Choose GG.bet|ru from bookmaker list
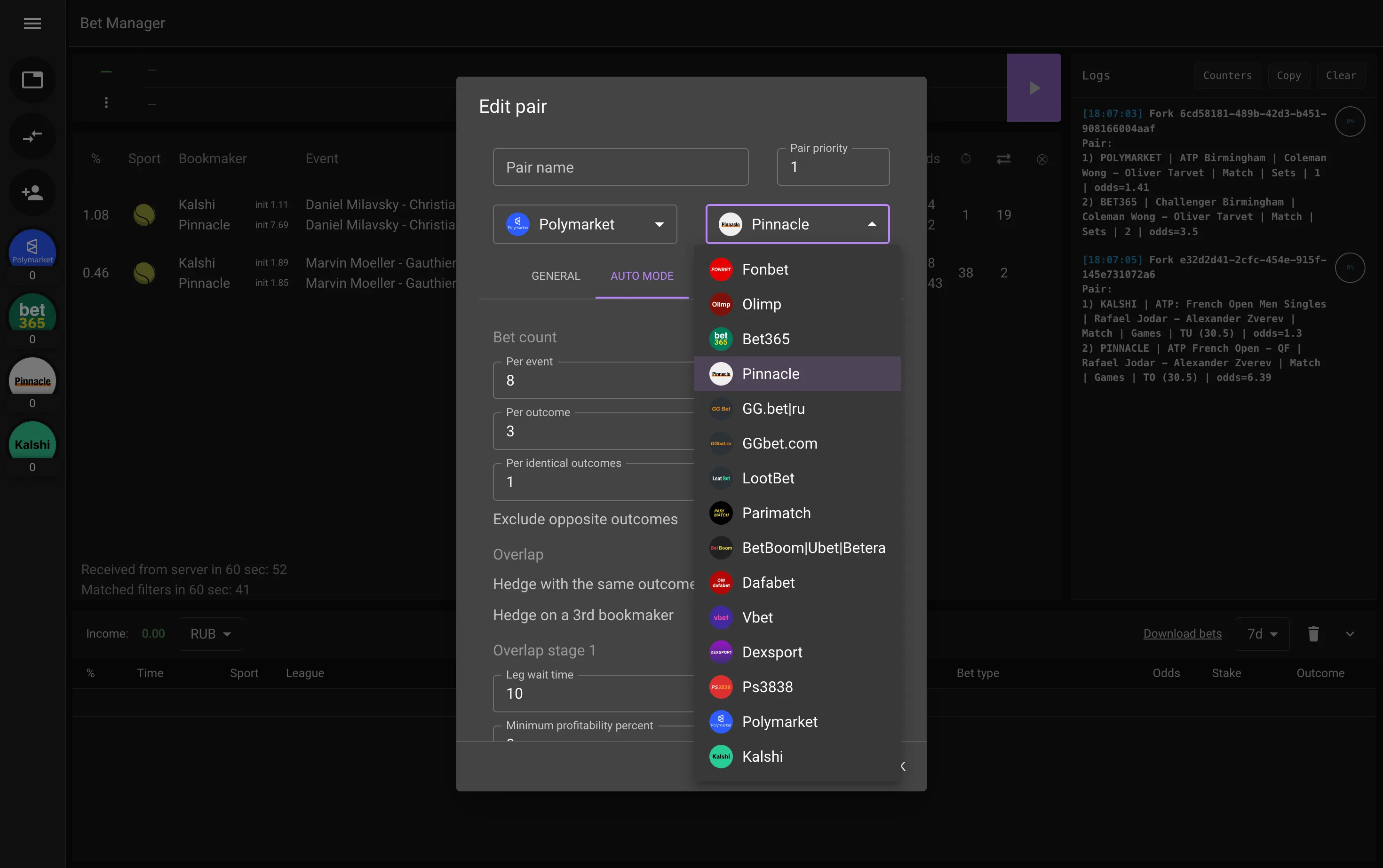1383x868 pixels. (x=797, y=409)
